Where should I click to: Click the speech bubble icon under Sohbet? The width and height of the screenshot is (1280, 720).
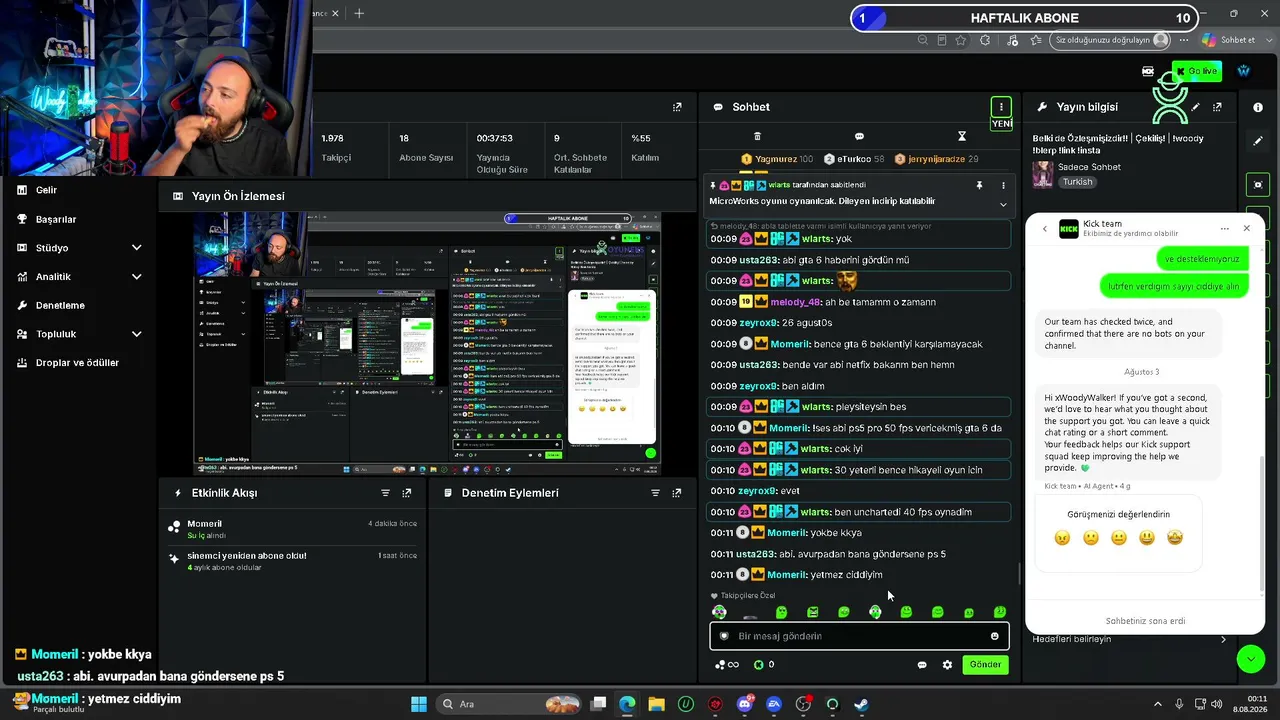tap(859, 136)
